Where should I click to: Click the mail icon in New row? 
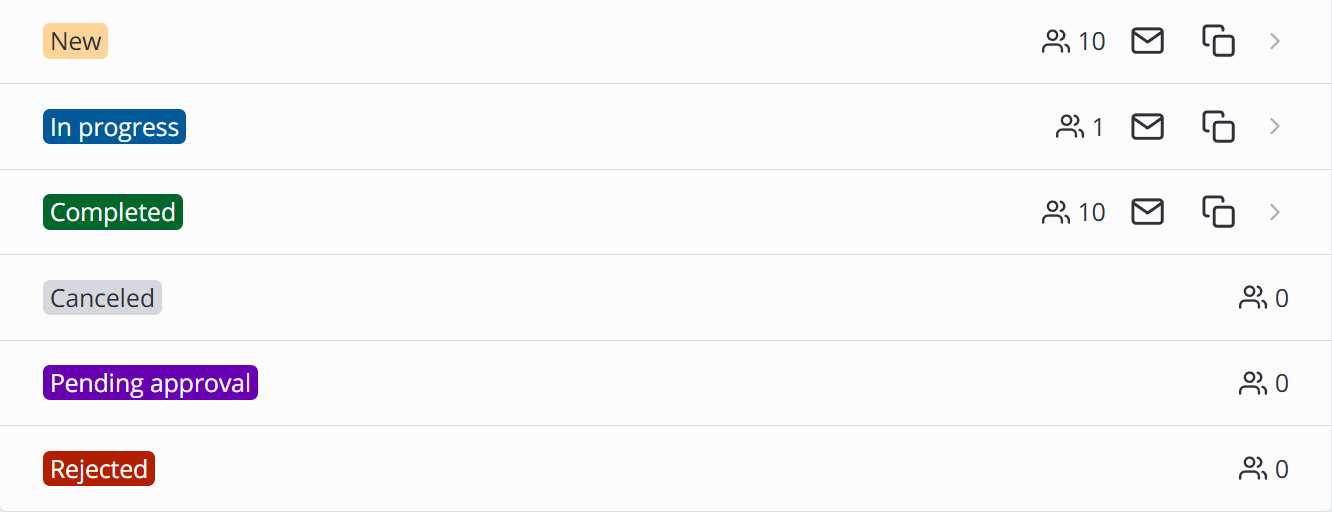tap(1147, 41)
